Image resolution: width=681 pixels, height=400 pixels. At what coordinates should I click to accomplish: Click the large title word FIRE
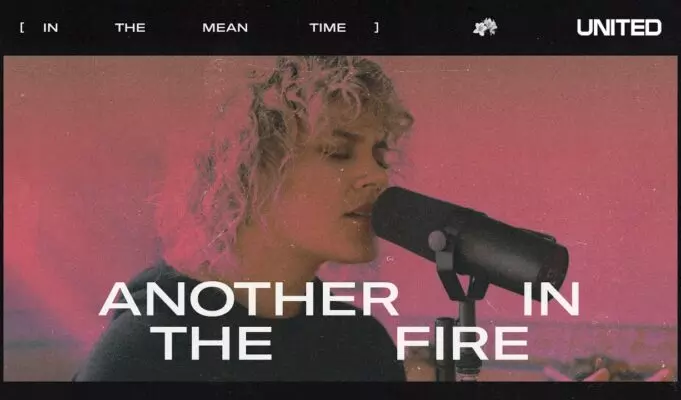(x=462, y=343)
